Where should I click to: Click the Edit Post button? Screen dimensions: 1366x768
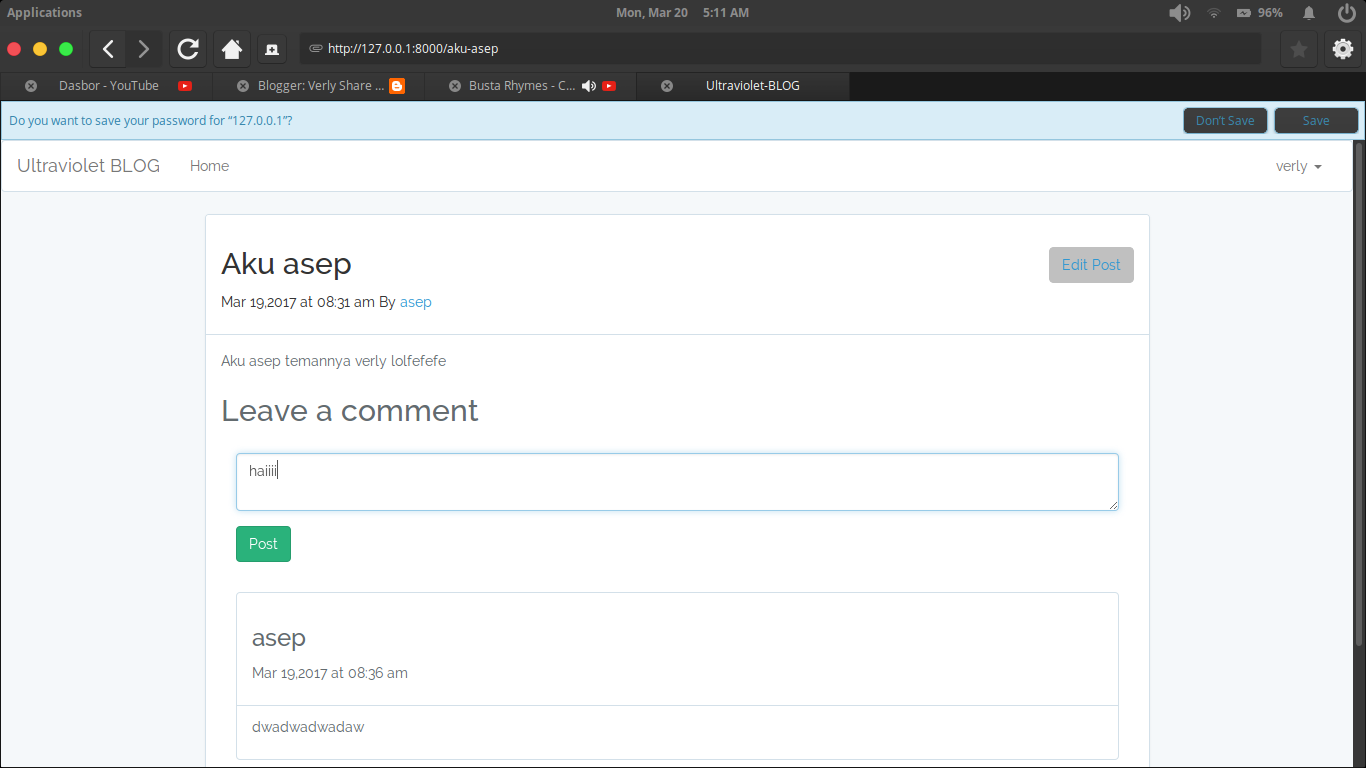(1091, 265)
